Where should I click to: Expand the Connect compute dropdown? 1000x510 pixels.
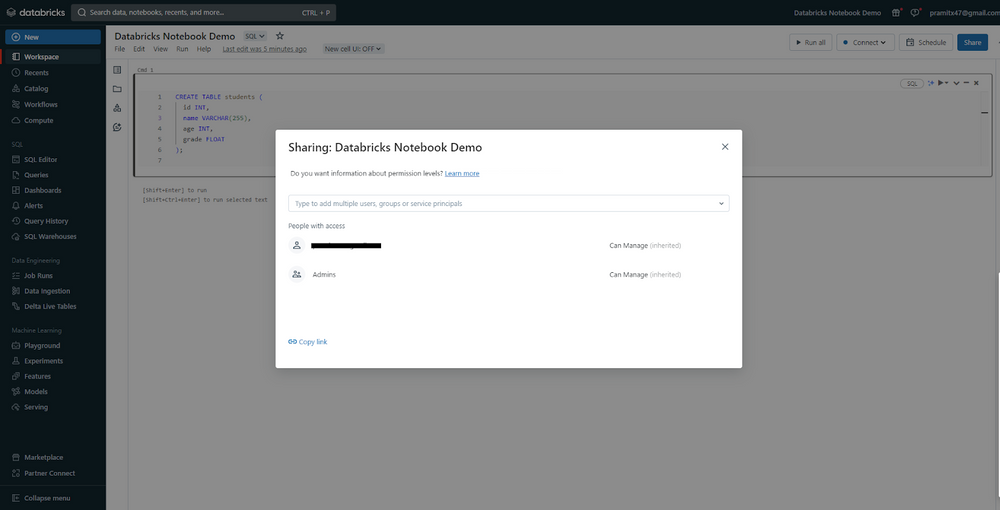tap(865, 42)
